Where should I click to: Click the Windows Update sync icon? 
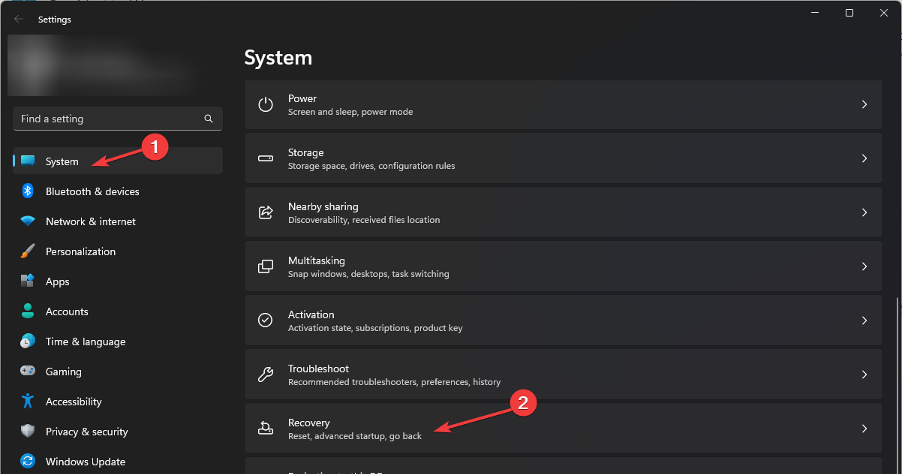[28, 461]
